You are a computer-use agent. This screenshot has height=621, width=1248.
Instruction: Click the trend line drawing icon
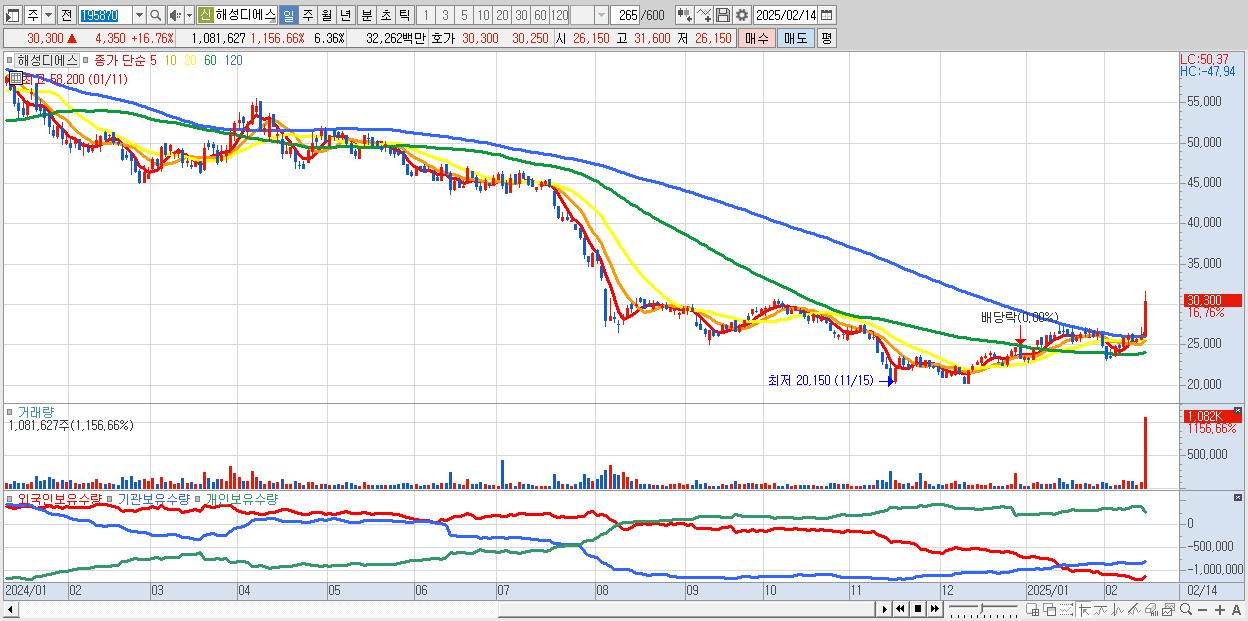click(1101, 609)
